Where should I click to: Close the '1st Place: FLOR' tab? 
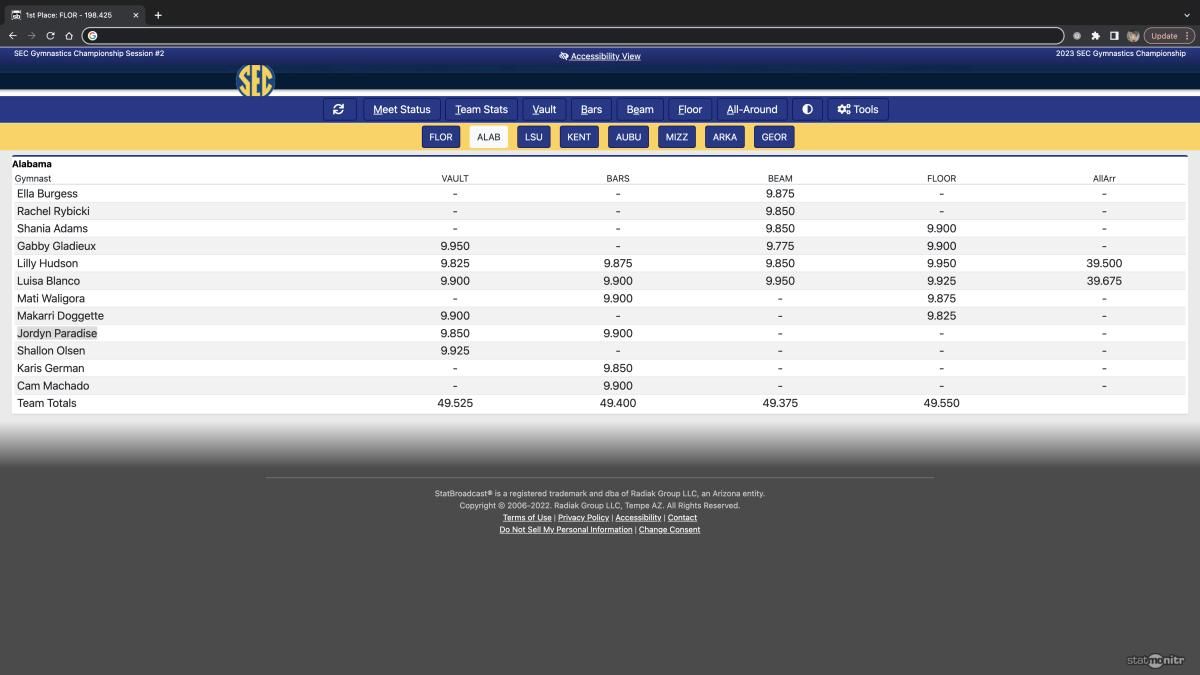136,15
